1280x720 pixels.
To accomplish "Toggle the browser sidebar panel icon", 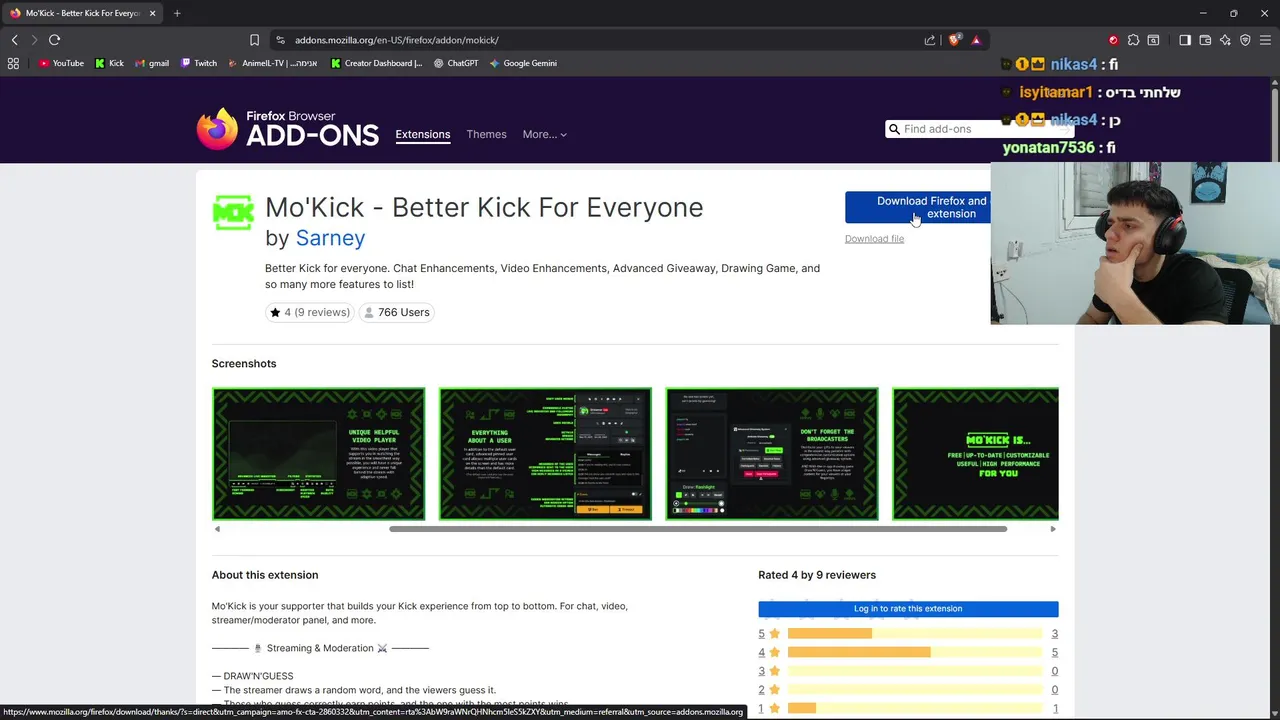I will (1185, 40).
